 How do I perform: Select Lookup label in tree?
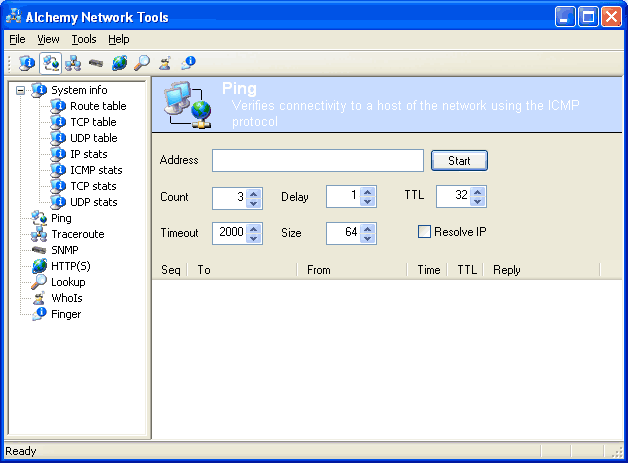pyautogui.click(x=68, y=282)
